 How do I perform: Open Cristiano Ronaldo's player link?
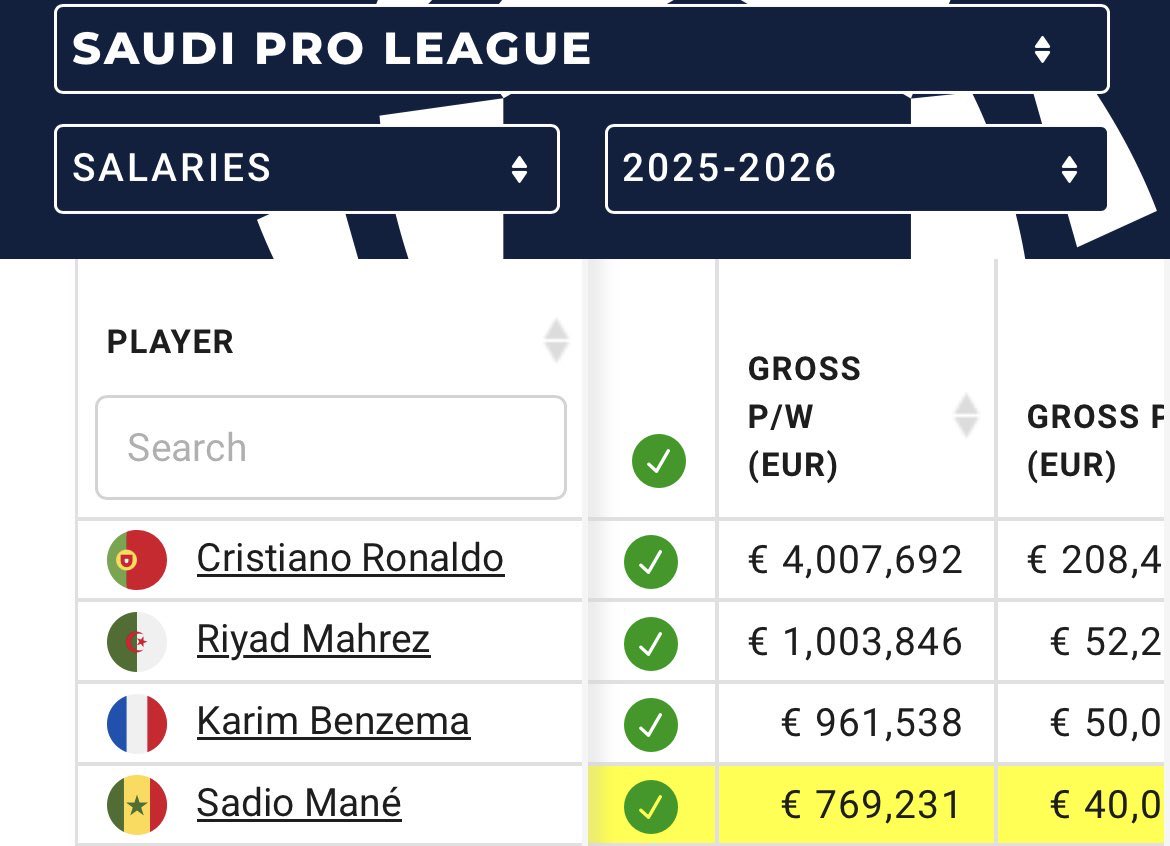(350, 558)
